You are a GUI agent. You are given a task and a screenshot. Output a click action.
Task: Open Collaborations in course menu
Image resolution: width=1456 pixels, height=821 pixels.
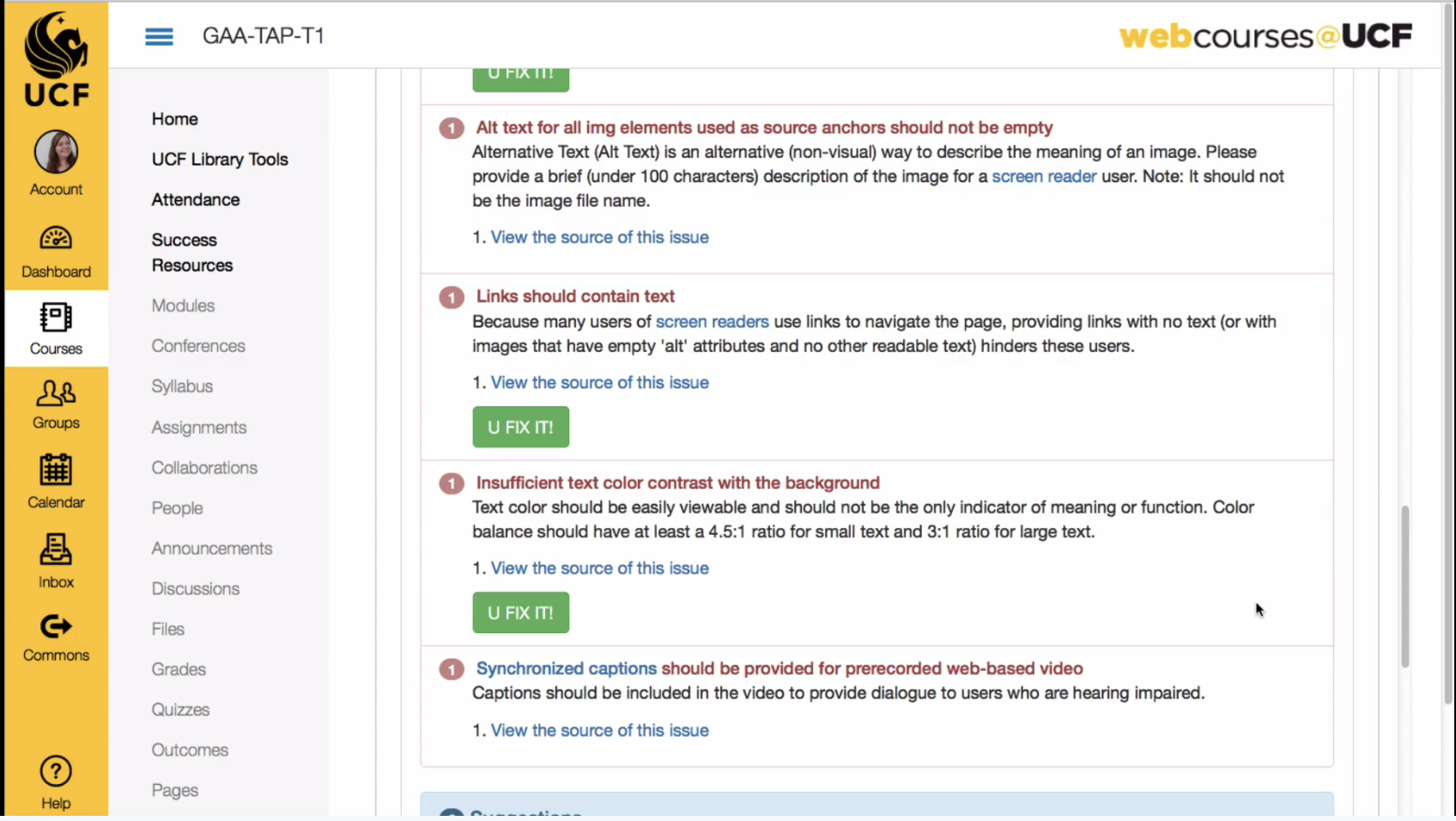click(x=204, y=468)
